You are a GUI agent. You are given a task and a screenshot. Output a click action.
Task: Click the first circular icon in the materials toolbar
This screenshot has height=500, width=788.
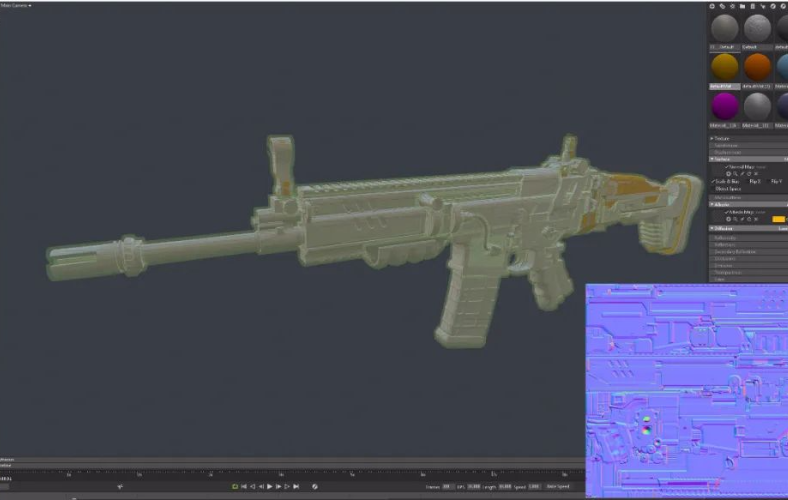click(x=712, y=6)
